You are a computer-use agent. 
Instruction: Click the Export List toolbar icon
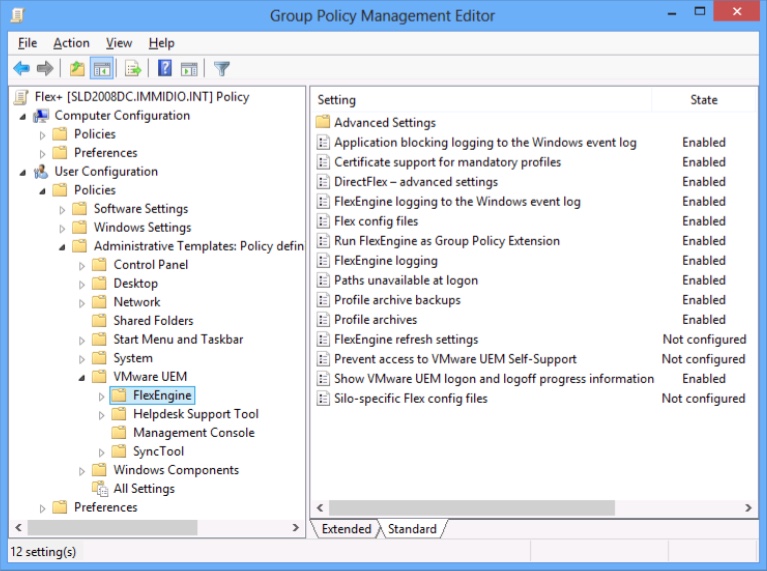[133, 69]
